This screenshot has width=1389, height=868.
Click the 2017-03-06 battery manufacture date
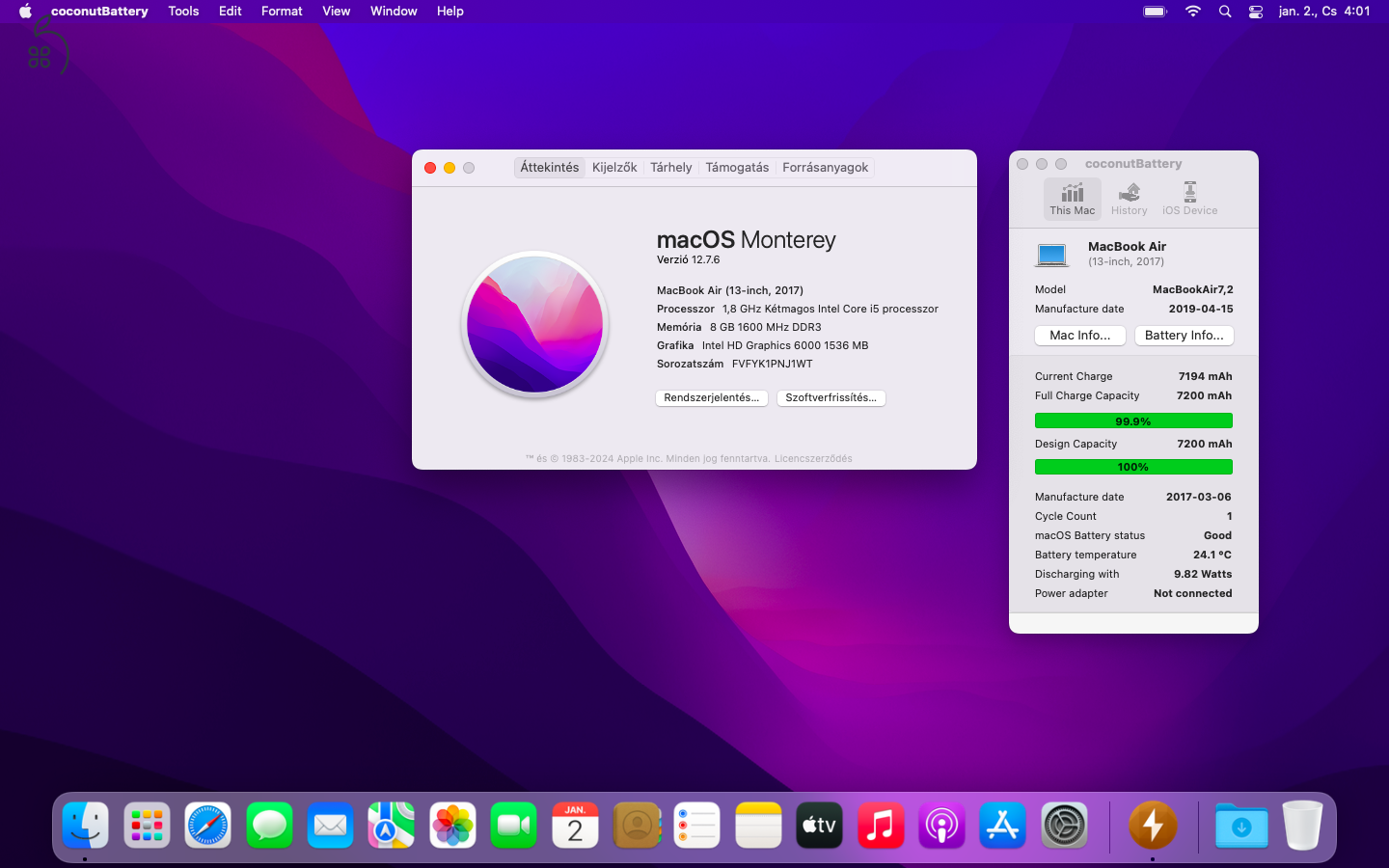[1199, 498]
